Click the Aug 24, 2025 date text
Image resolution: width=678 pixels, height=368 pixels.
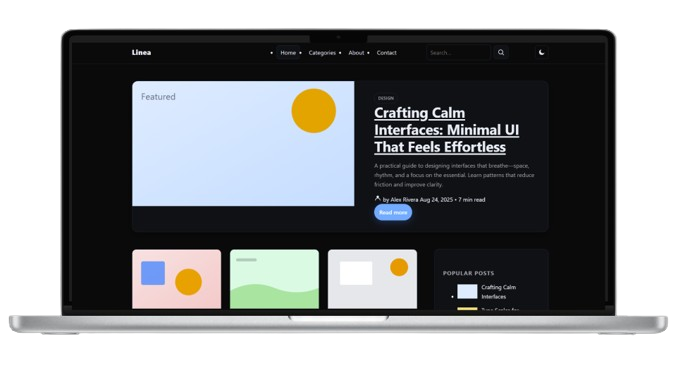point(436,200)
